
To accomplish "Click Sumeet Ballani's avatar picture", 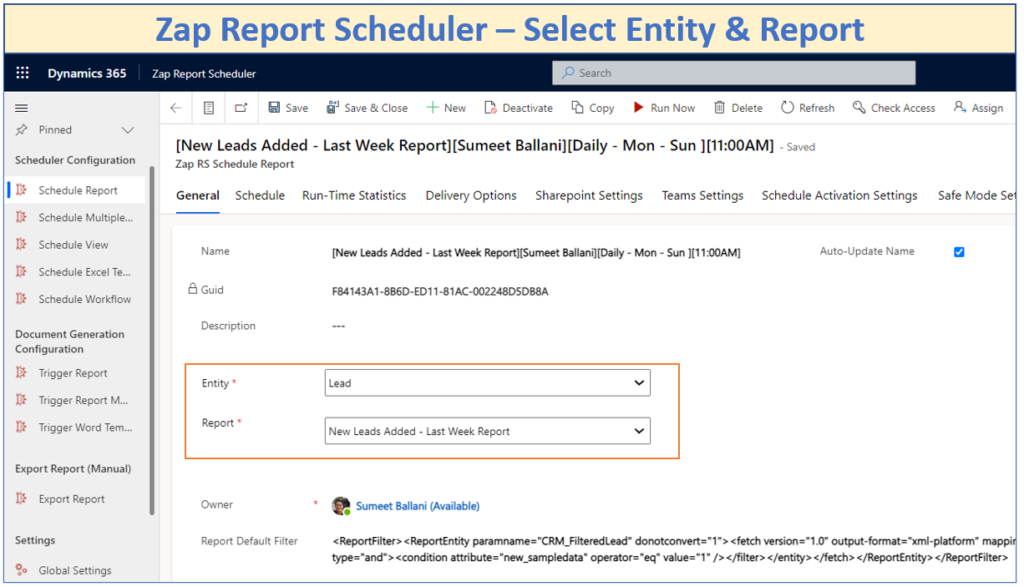I will pyautogui.click(x=341, y=505).
